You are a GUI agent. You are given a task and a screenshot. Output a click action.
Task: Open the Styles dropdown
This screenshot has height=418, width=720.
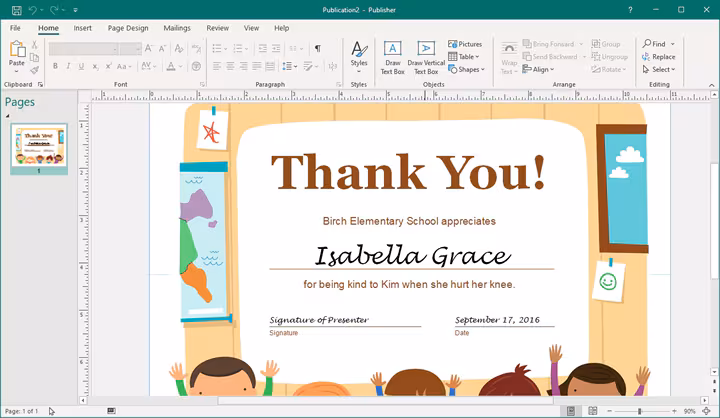(x=359, y=58)
